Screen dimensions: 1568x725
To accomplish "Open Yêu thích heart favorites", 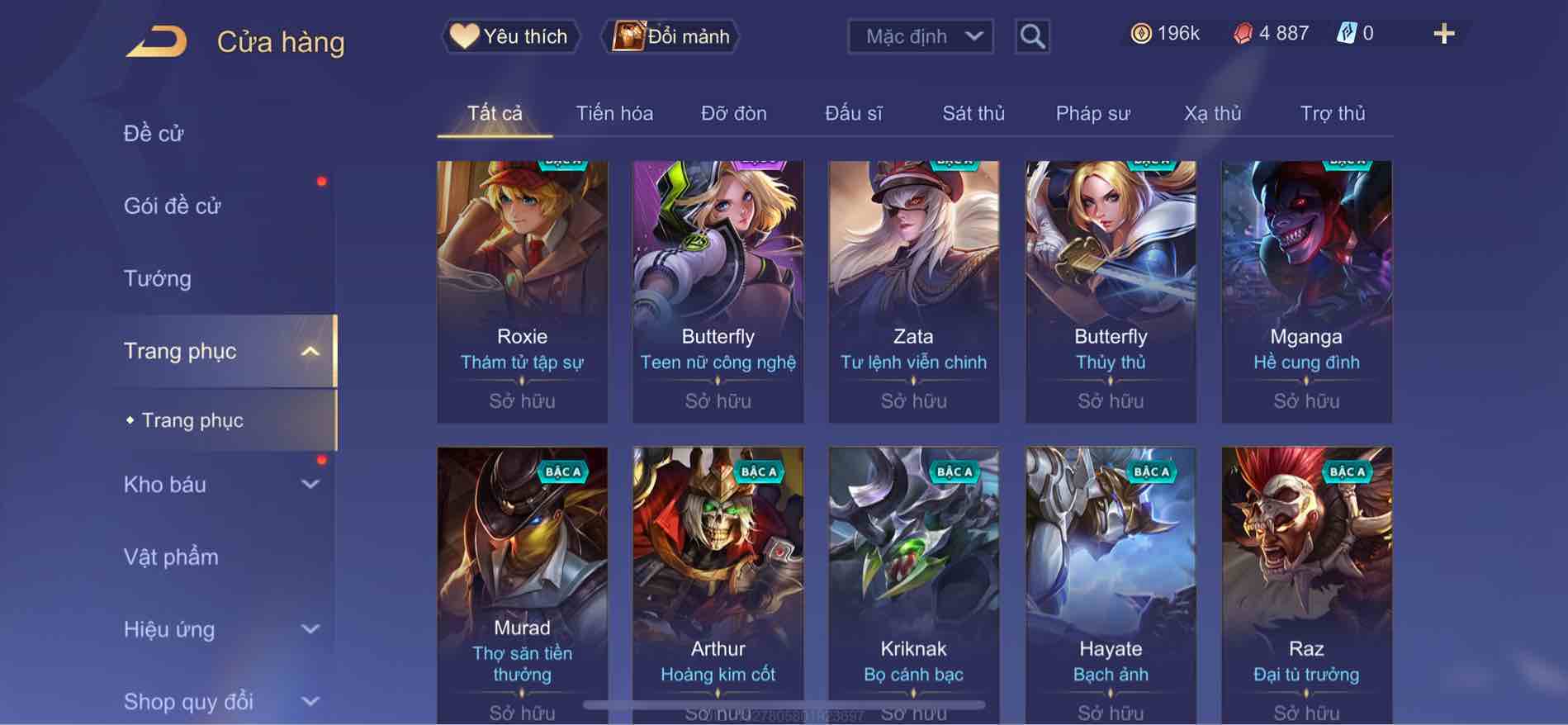I will 510,36.
